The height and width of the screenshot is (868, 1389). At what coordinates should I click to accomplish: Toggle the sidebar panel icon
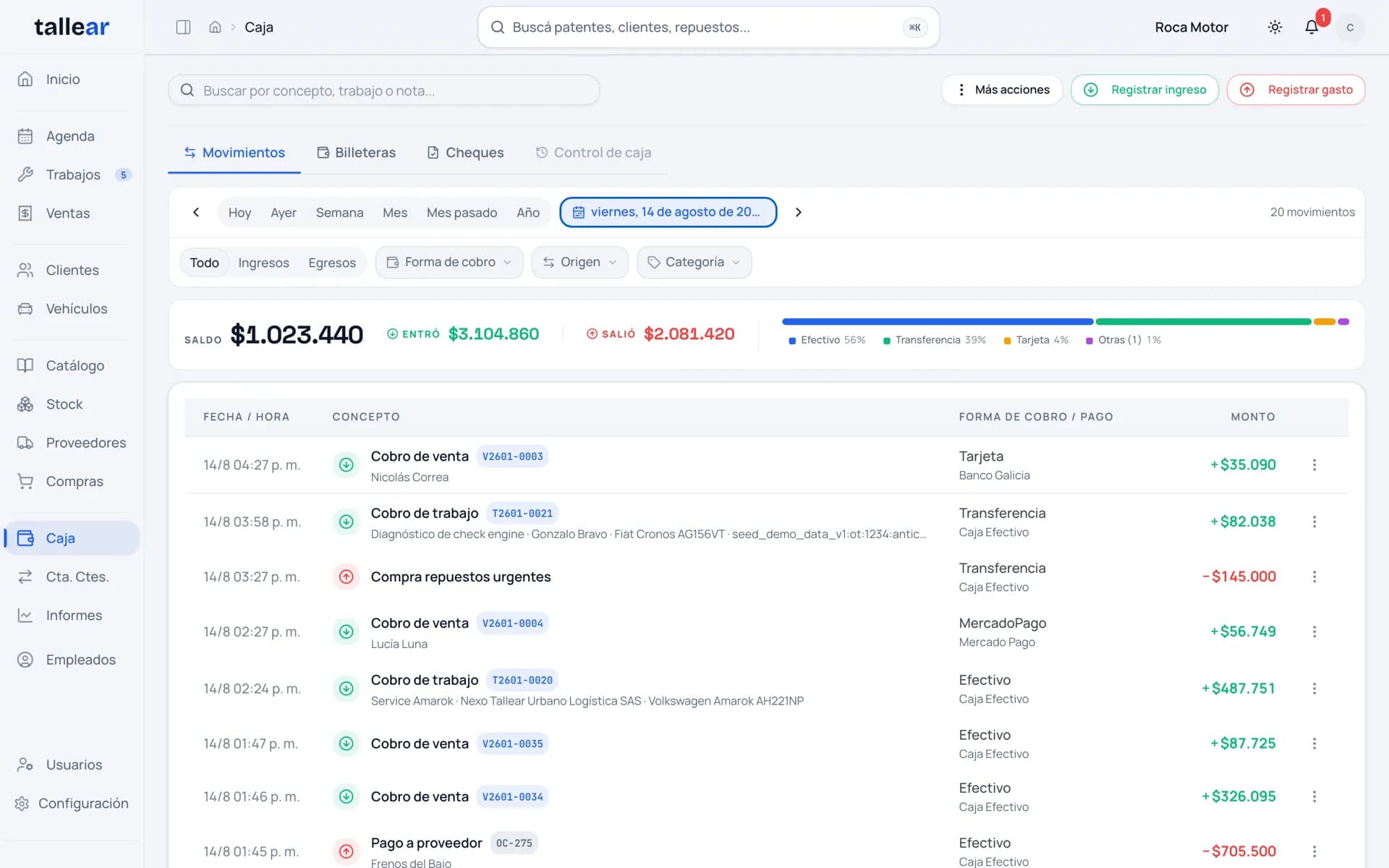point(183,27)
